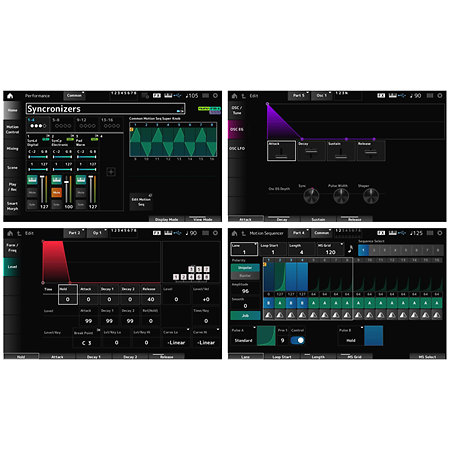The height and width of the screenshot is (450, 450).
Task: Tap the Pulse B blue hold thumbnail
Action: [x=374, y=336]
